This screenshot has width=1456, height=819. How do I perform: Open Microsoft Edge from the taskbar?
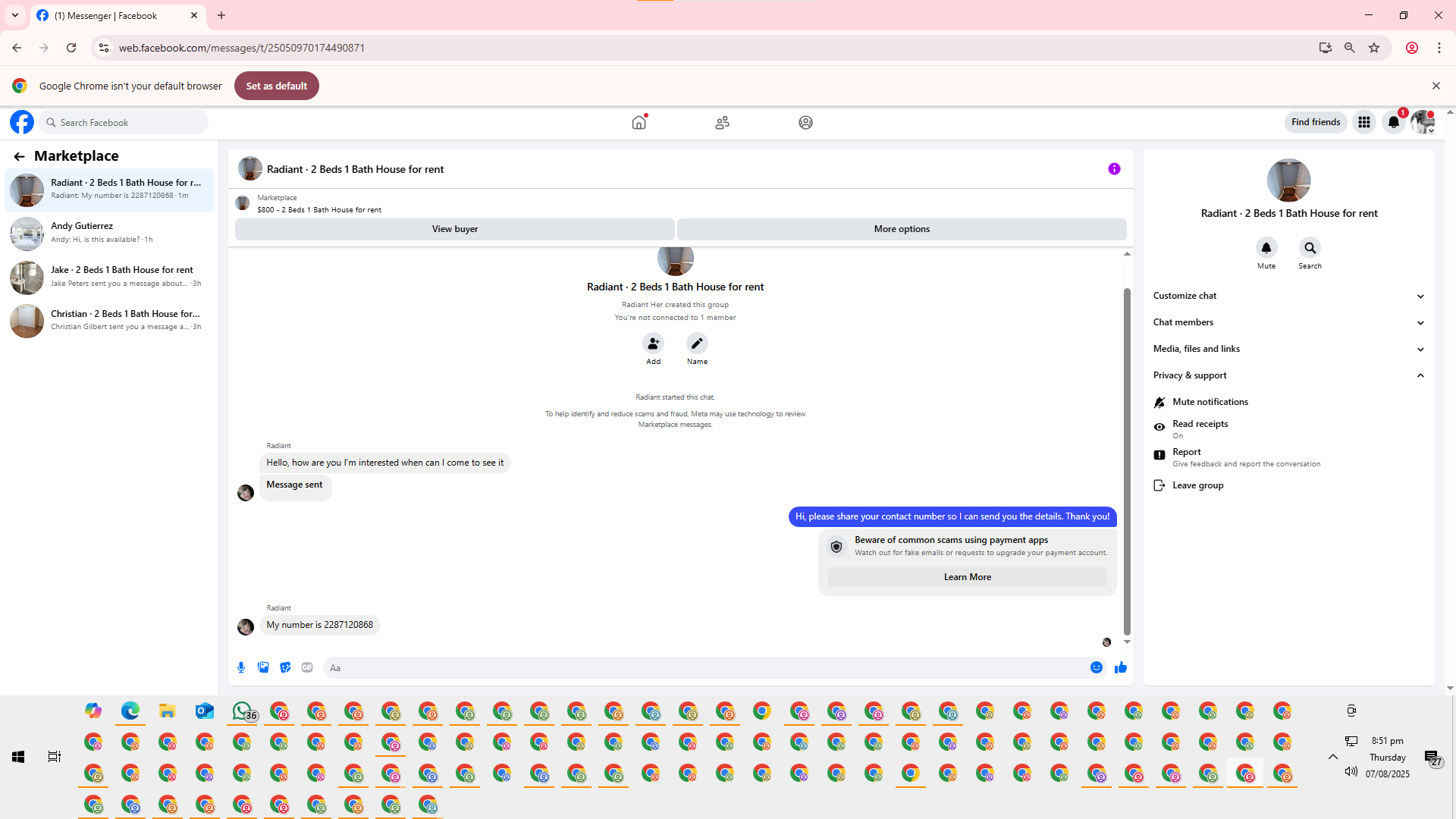pos(130,711)
